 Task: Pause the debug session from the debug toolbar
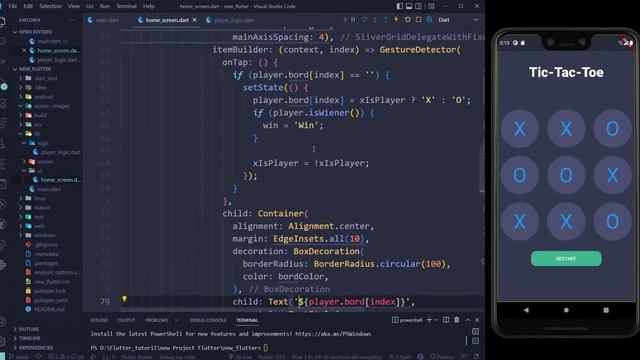(x=353, y=20)
